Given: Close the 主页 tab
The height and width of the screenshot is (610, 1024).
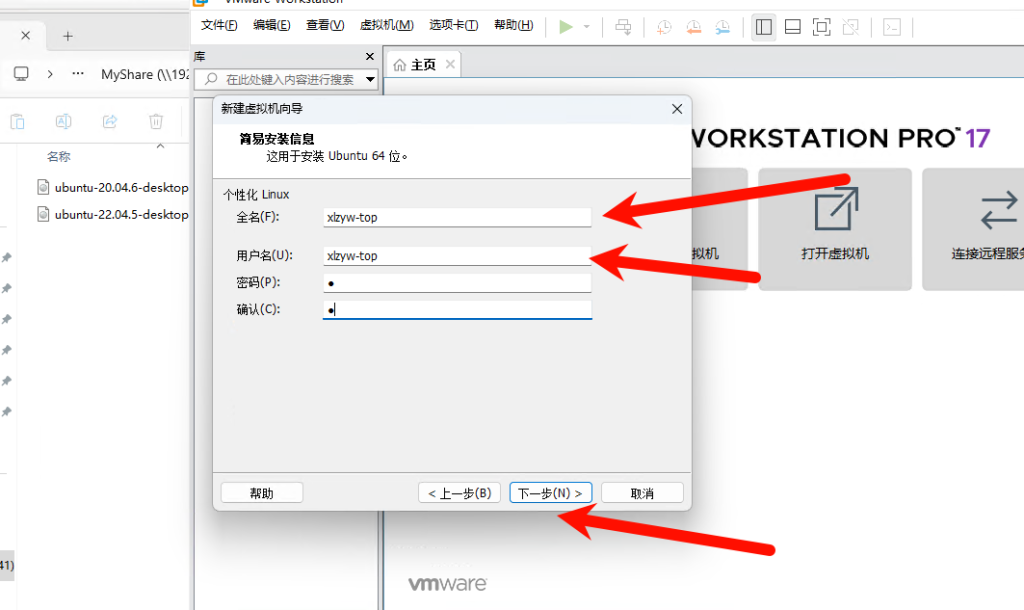Looking at the screenshot, I should tap(450, 64).
